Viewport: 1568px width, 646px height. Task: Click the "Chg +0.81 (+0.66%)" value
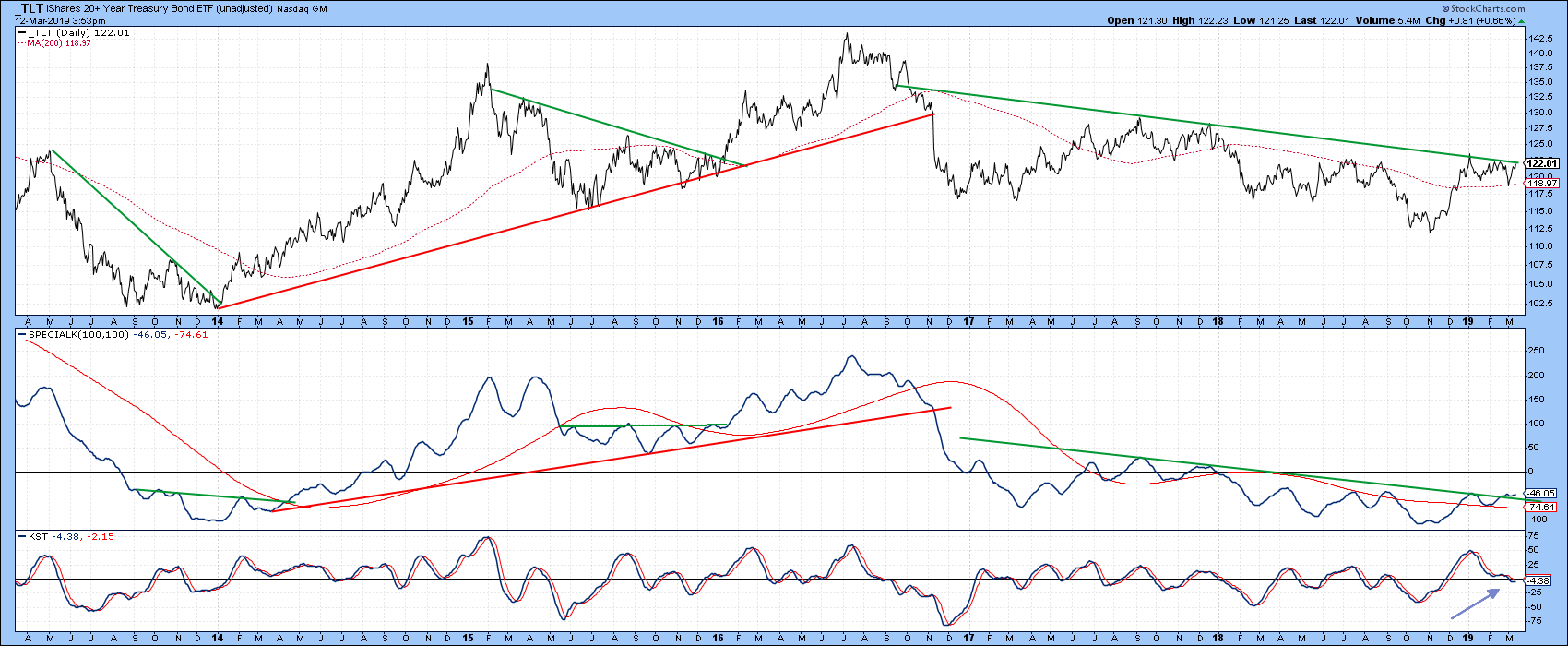pyautogui.click(x=1468, y=20)
